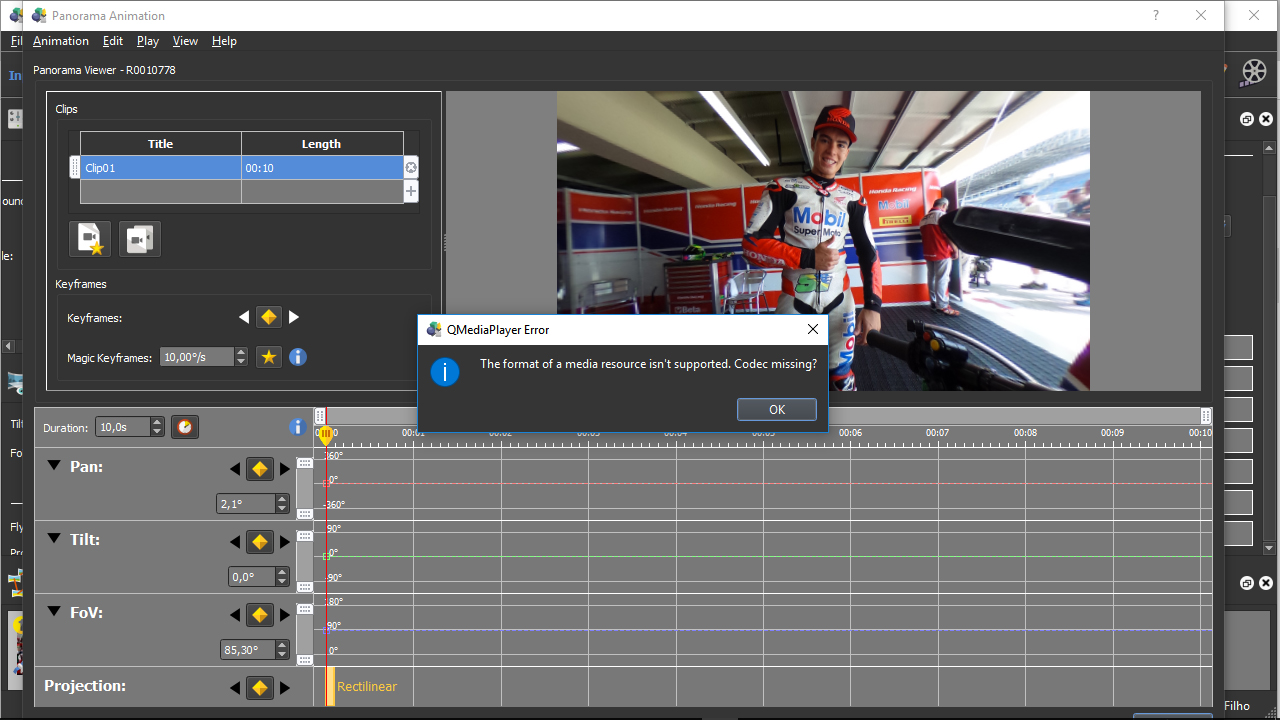Click the Length column header

coord(322,144)
